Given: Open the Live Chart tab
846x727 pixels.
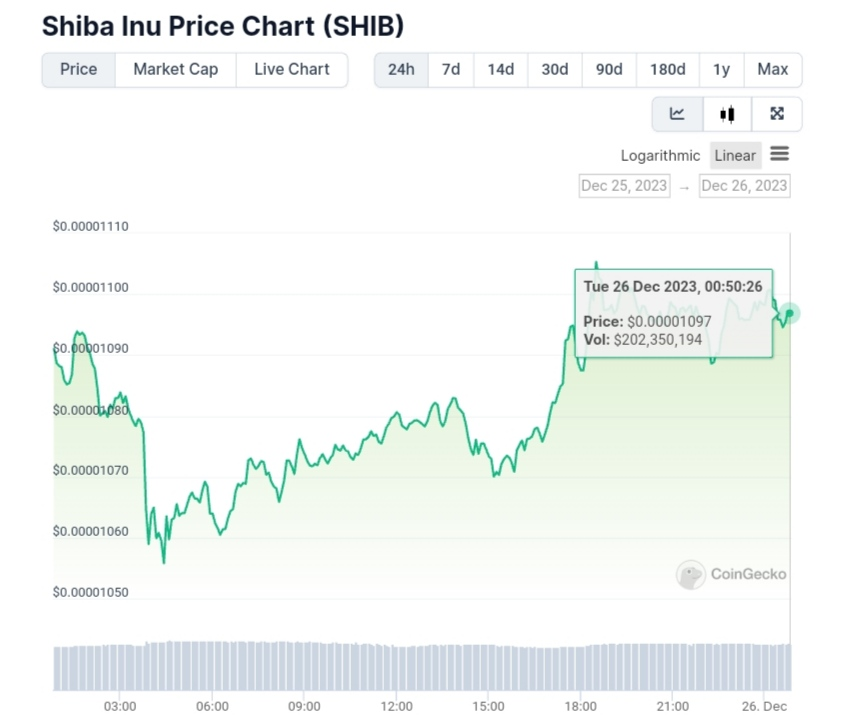Looking at the screenshot, I should point(291,69).
